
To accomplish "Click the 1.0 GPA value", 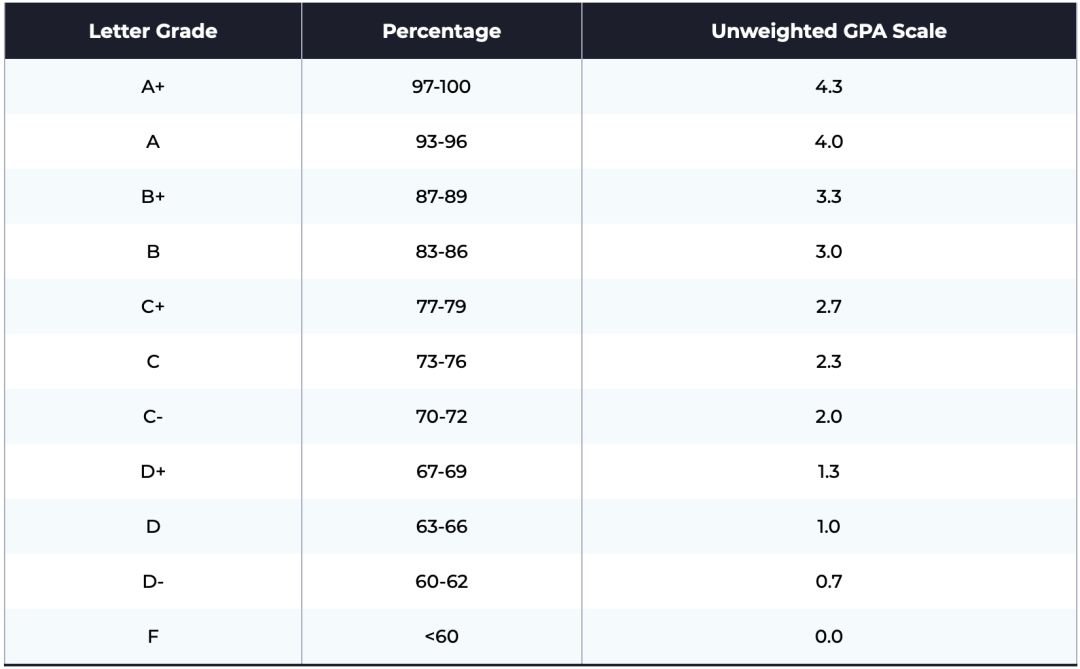I will pos(829,527).
